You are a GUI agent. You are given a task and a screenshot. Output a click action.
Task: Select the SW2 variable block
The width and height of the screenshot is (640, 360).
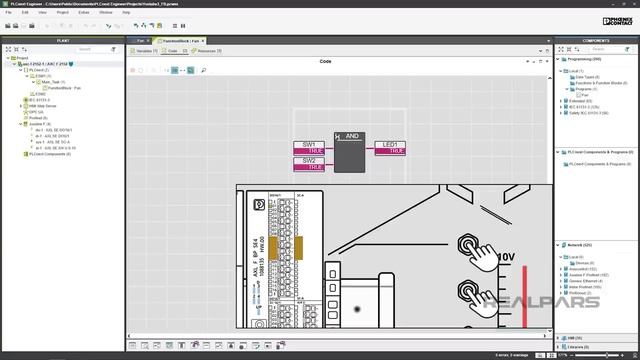[309, 164]
